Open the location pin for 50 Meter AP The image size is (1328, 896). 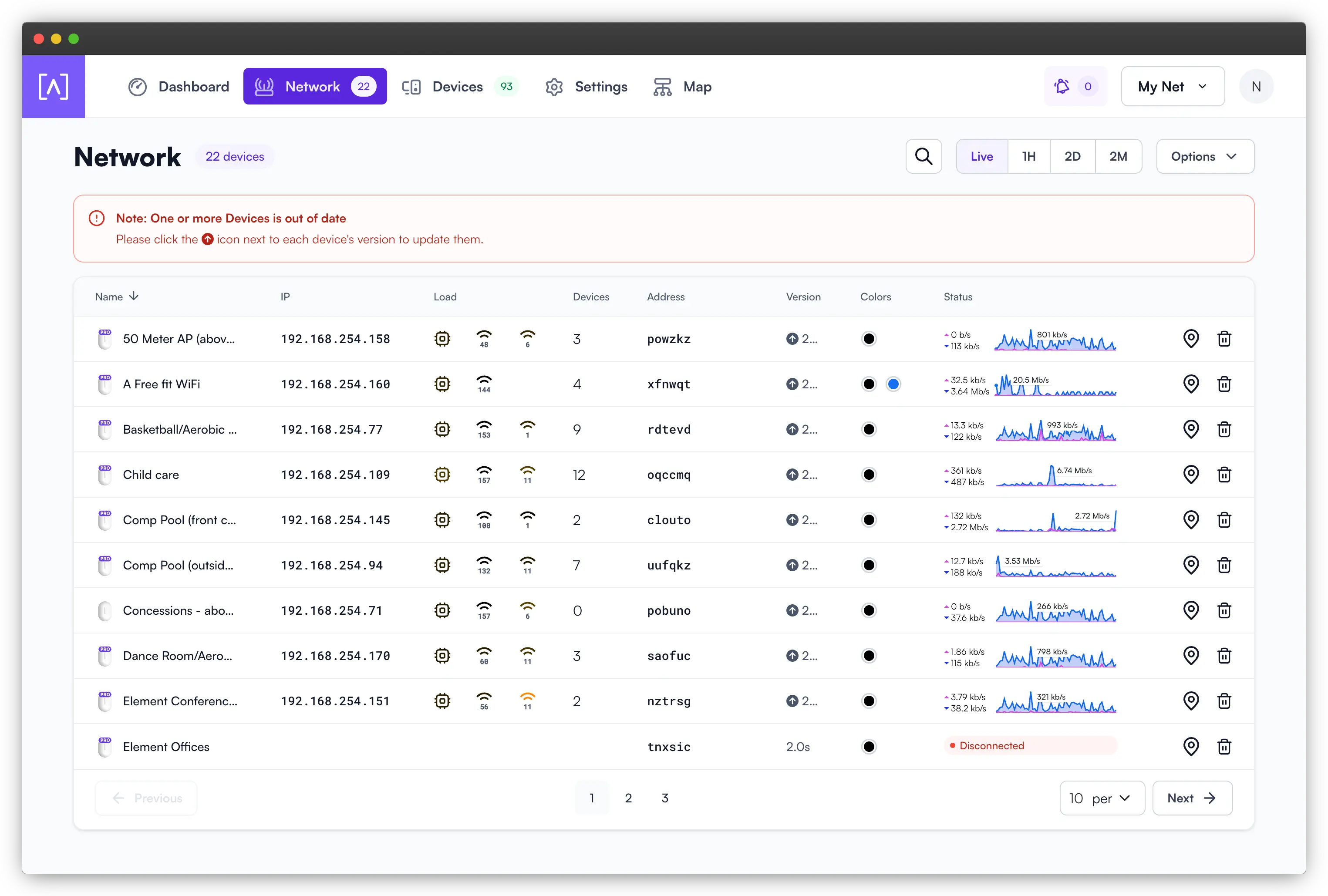click(1191, 338)
